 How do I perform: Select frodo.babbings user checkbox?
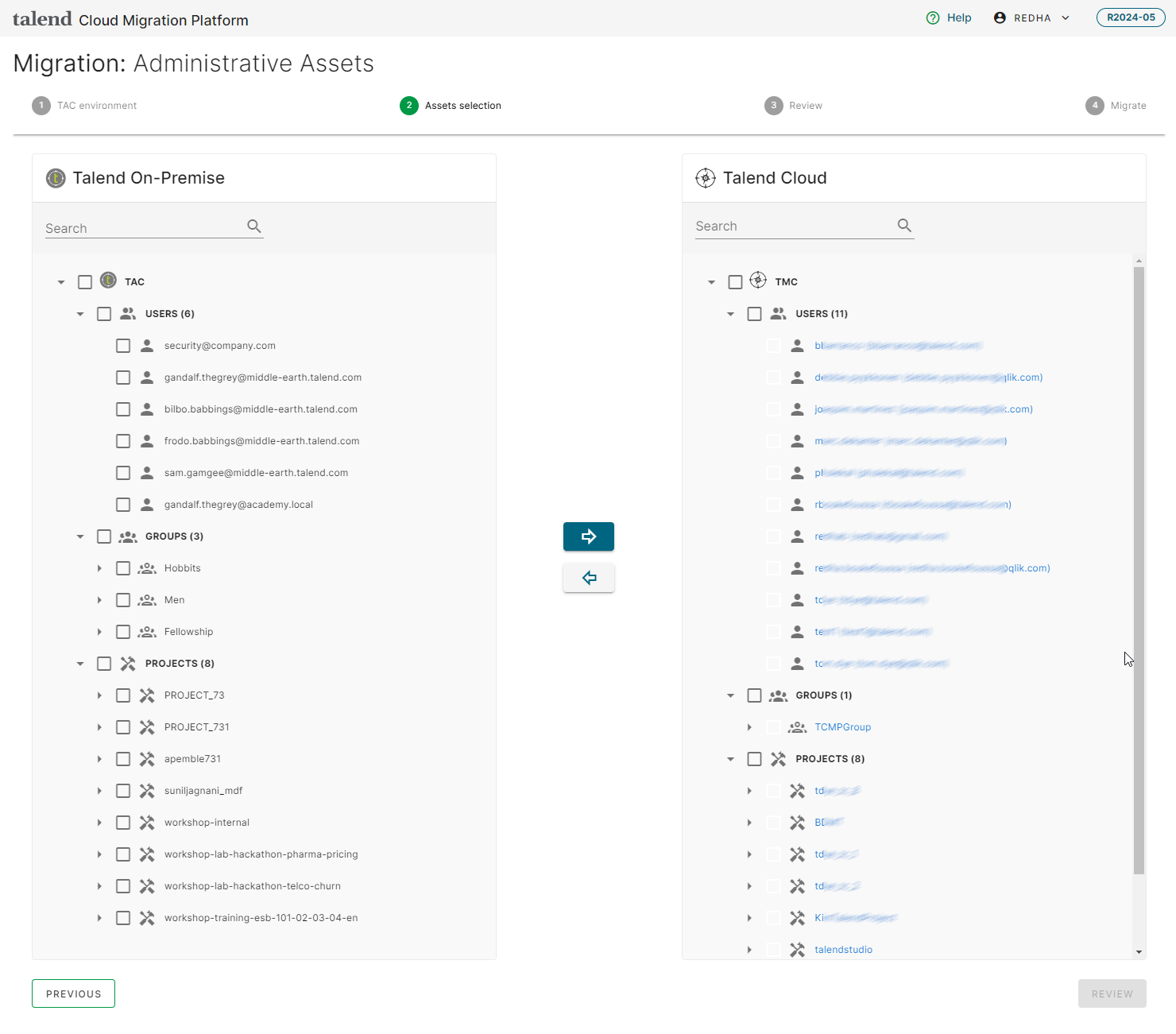tap(123, 441)
